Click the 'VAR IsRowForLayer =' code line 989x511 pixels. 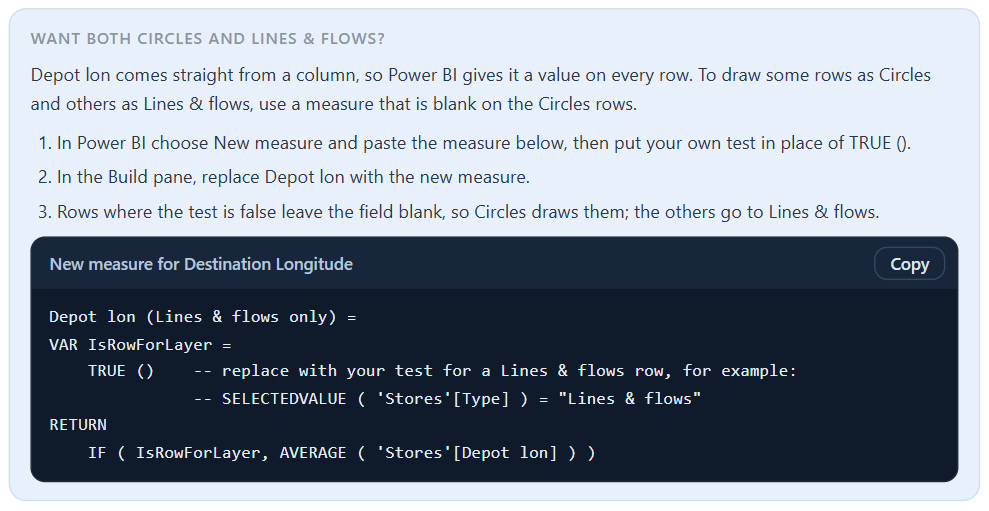140,344
